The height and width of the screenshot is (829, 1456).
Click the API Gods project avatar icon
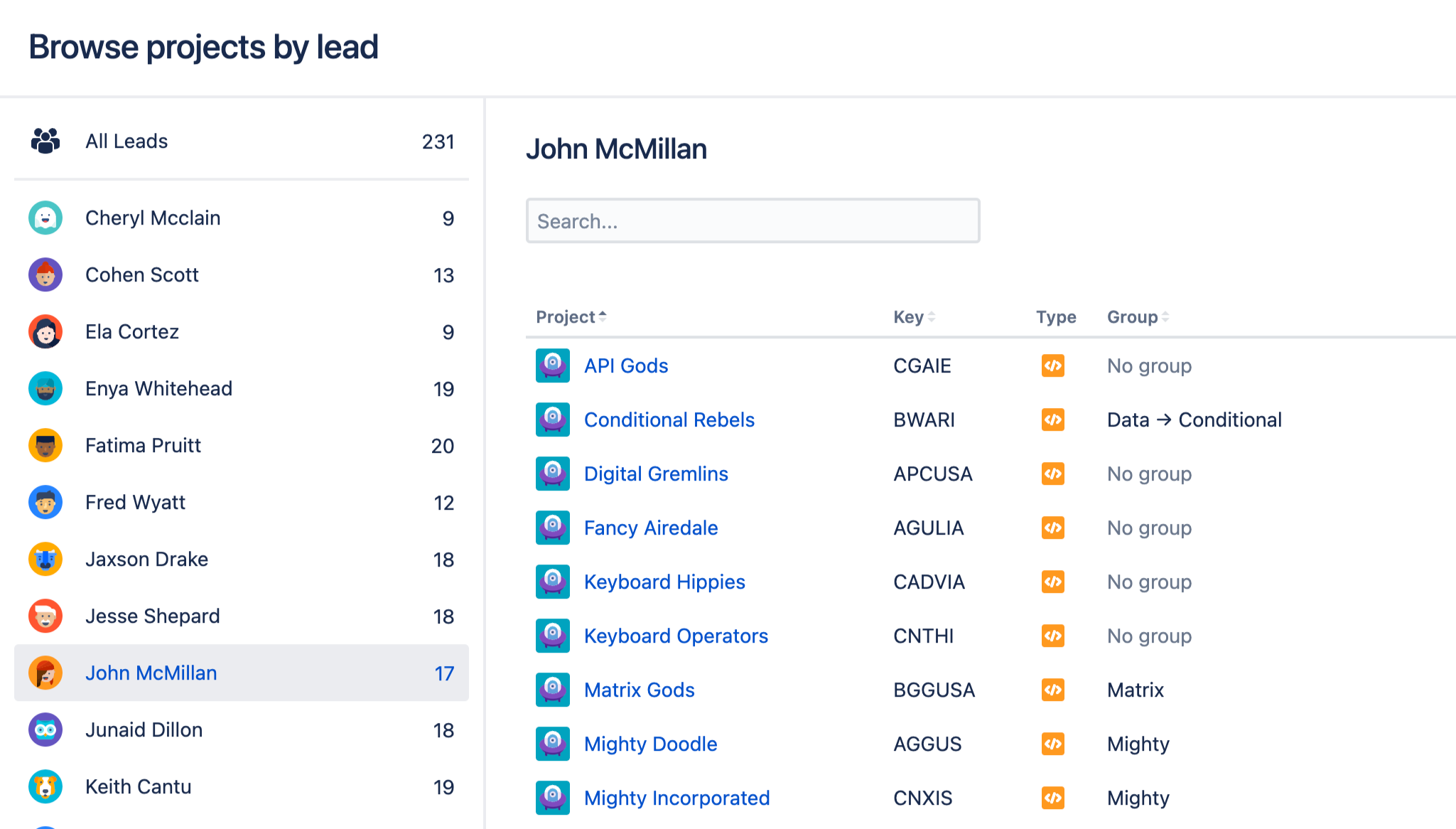point(552,365)
